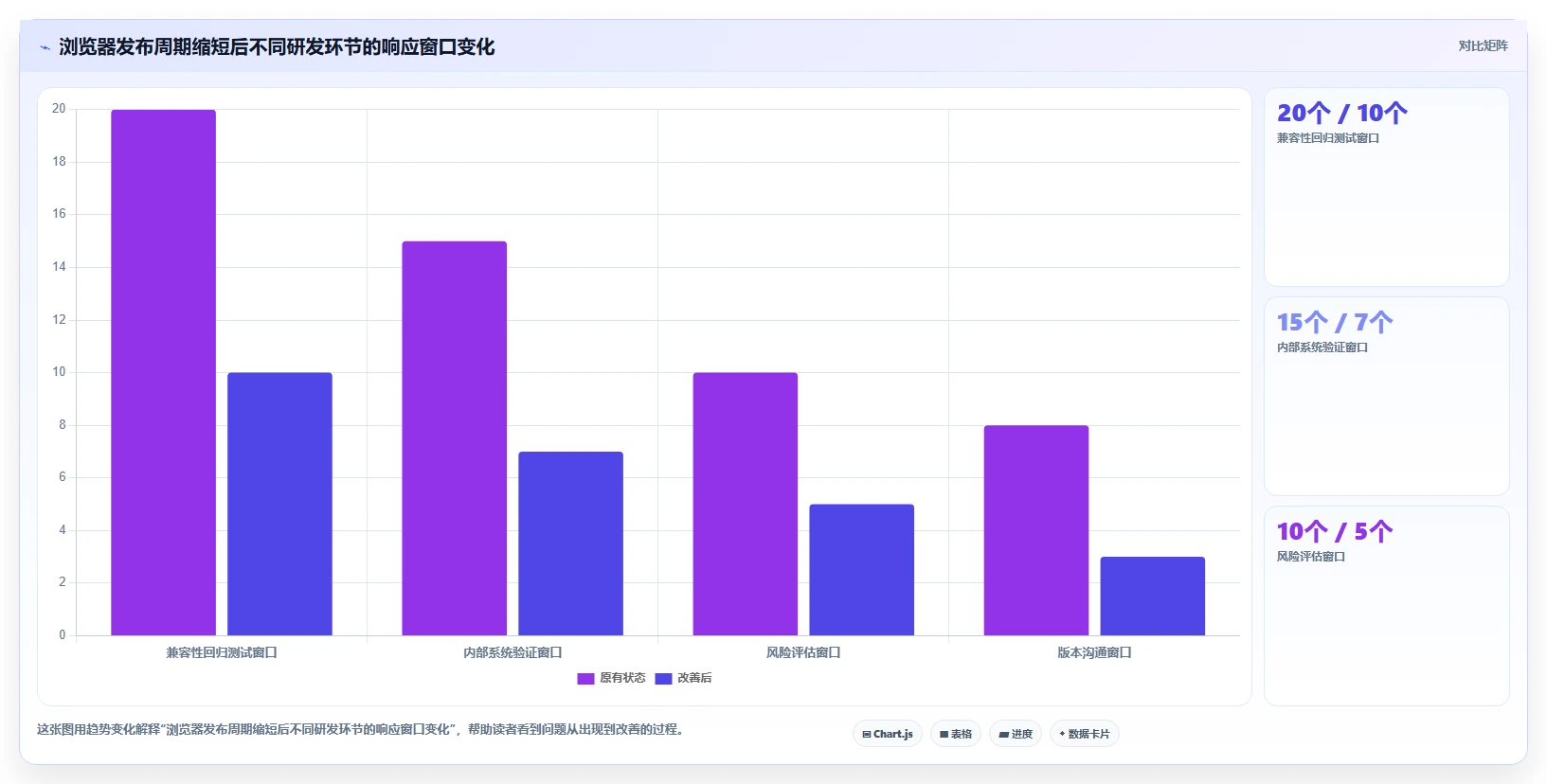Click the description text below the chart
Screen dimensions: 1547x784
[360, 729]
